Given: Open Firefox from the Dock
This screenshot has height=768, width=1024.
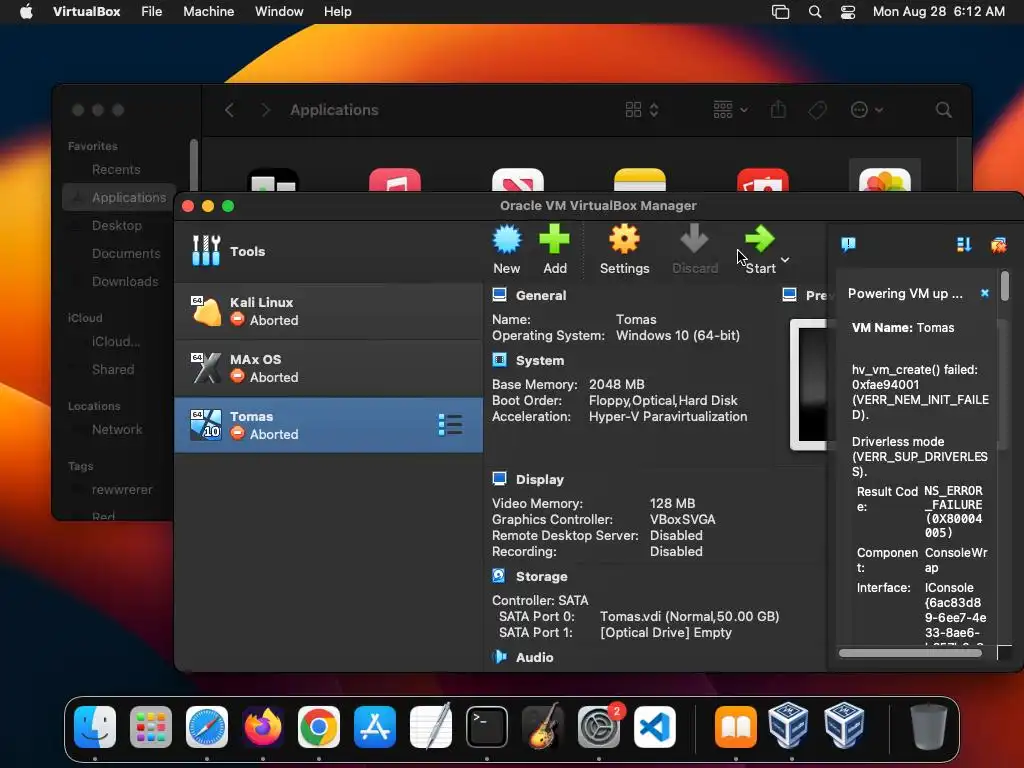Looking at the screenshot, I should click(x=263, y=726).
